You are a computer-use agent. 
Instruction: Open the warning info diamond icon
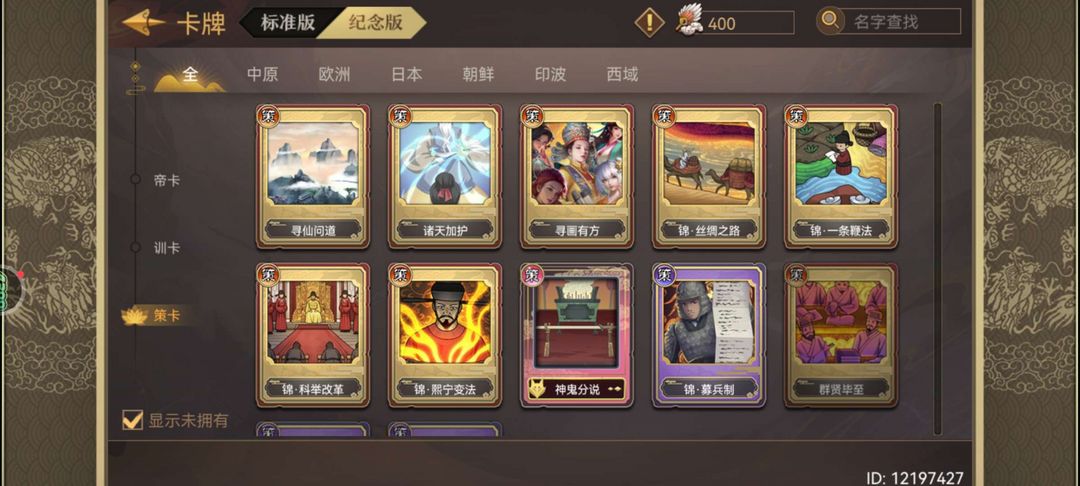point(649,22)
